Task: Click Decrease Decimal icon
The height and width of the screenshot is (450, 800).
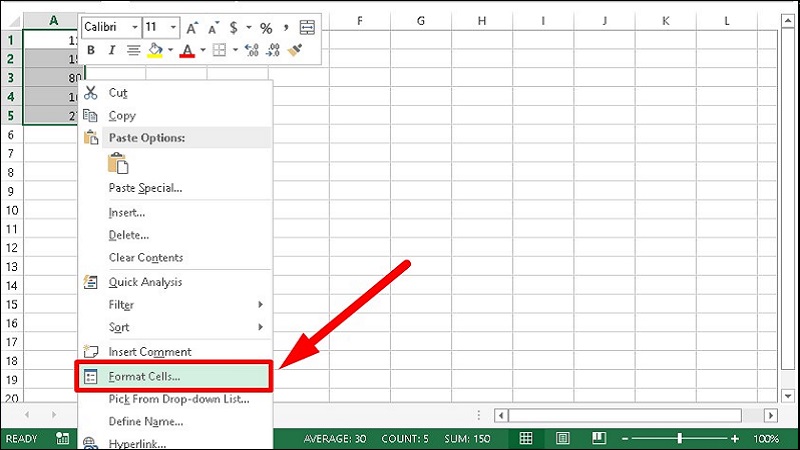Action: point(273,50)
